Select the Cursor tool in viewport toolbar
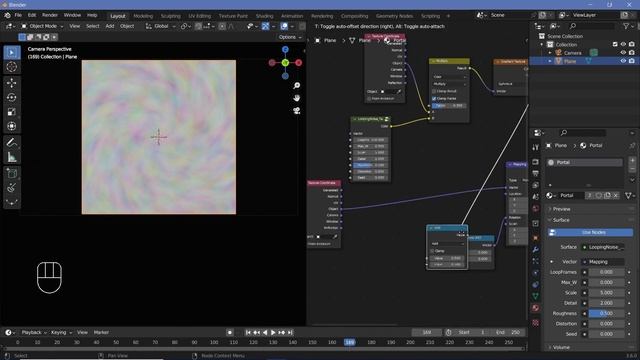 (x=11, y=67)
